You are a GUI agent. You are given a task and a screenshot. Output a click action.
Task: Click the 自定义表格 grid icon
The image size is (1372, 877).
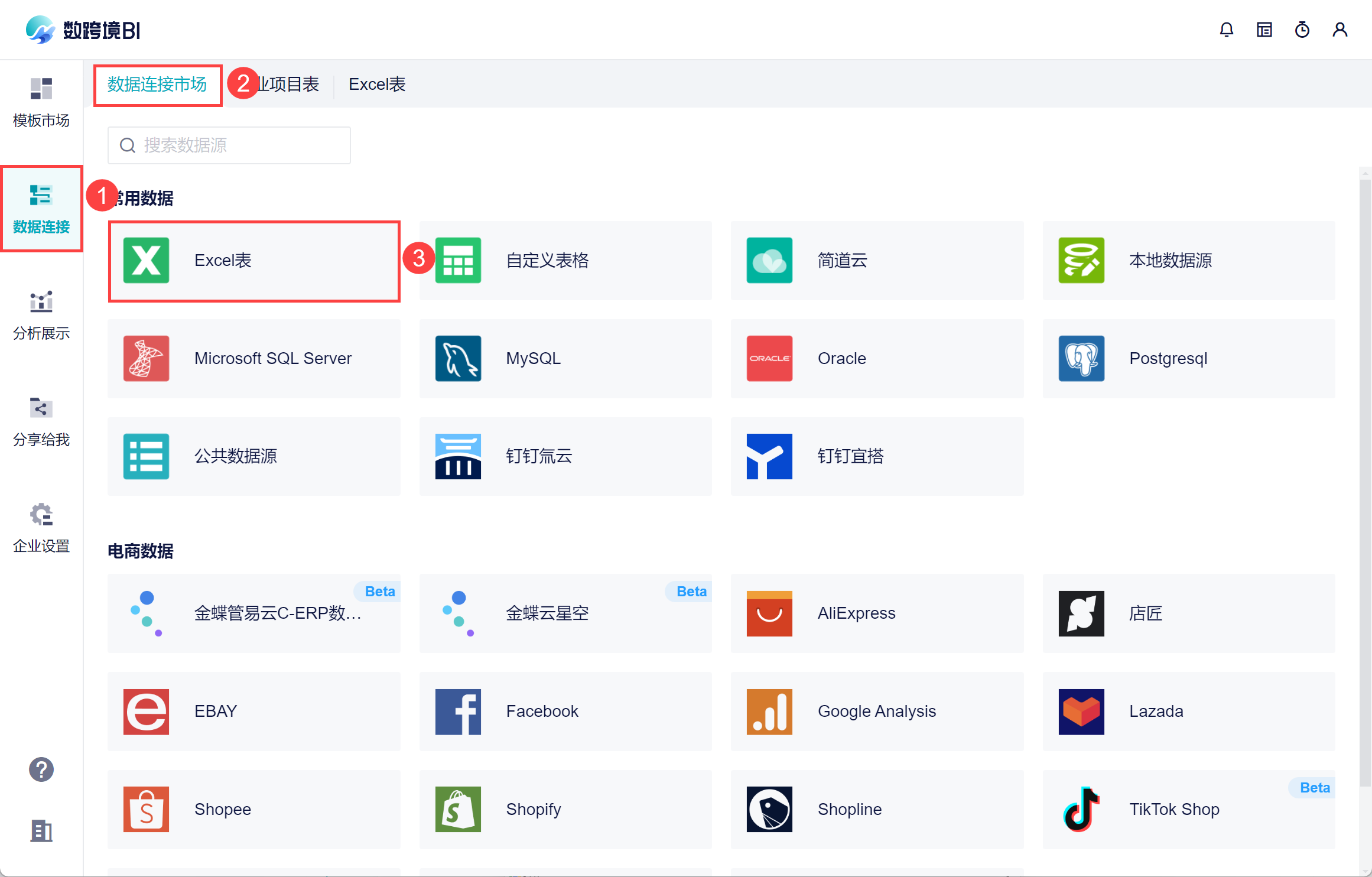458,261
